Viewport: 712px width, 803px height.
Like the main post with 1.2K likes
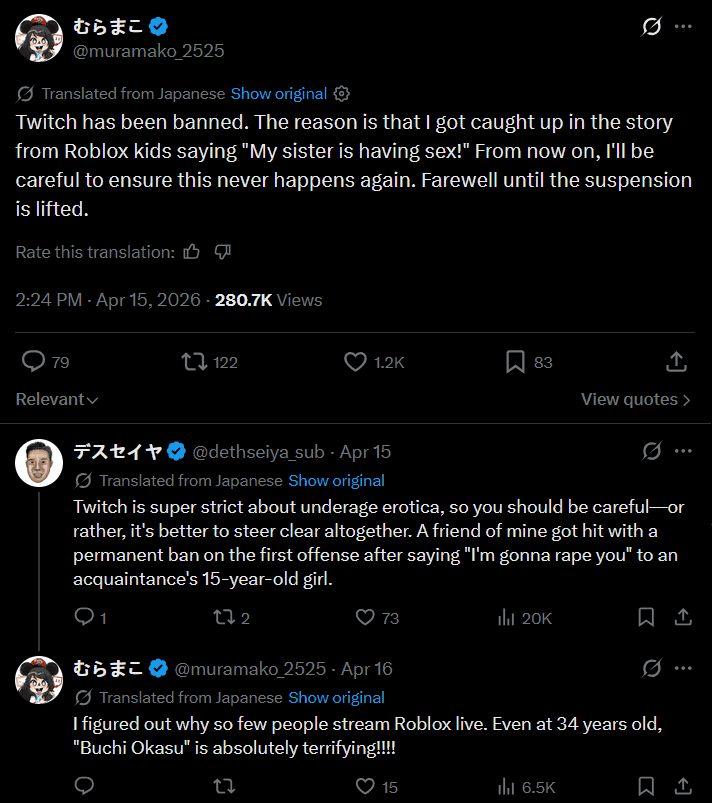tap(355, 362)
